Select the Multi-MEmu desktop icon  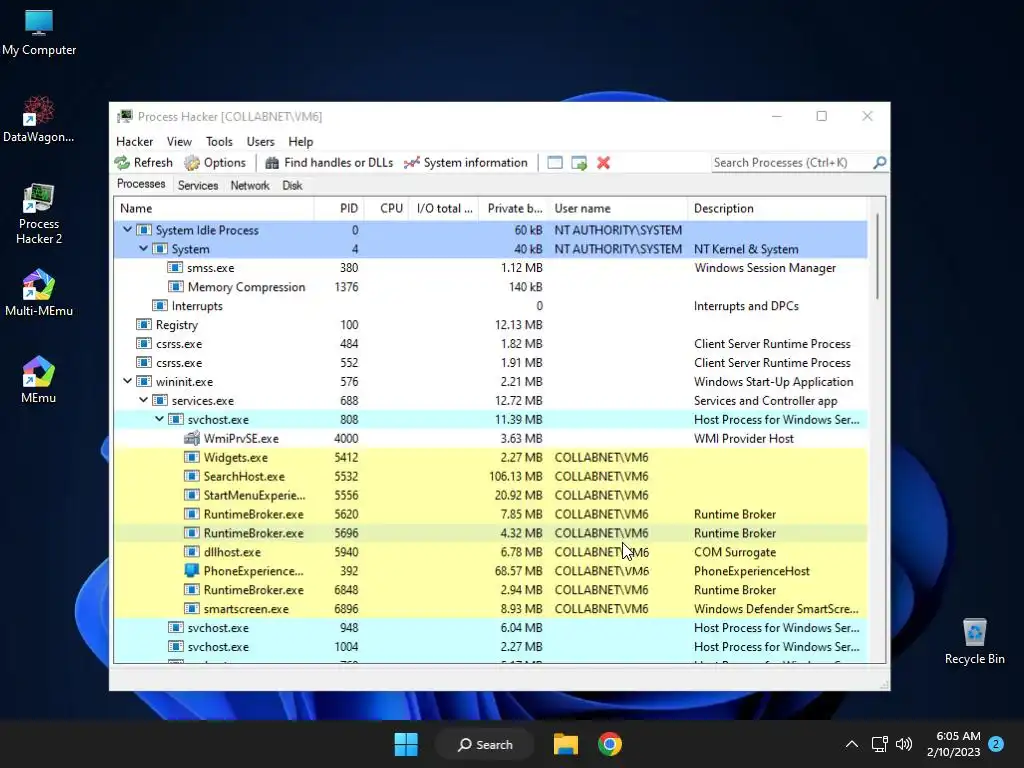click(x=39, y=293)
